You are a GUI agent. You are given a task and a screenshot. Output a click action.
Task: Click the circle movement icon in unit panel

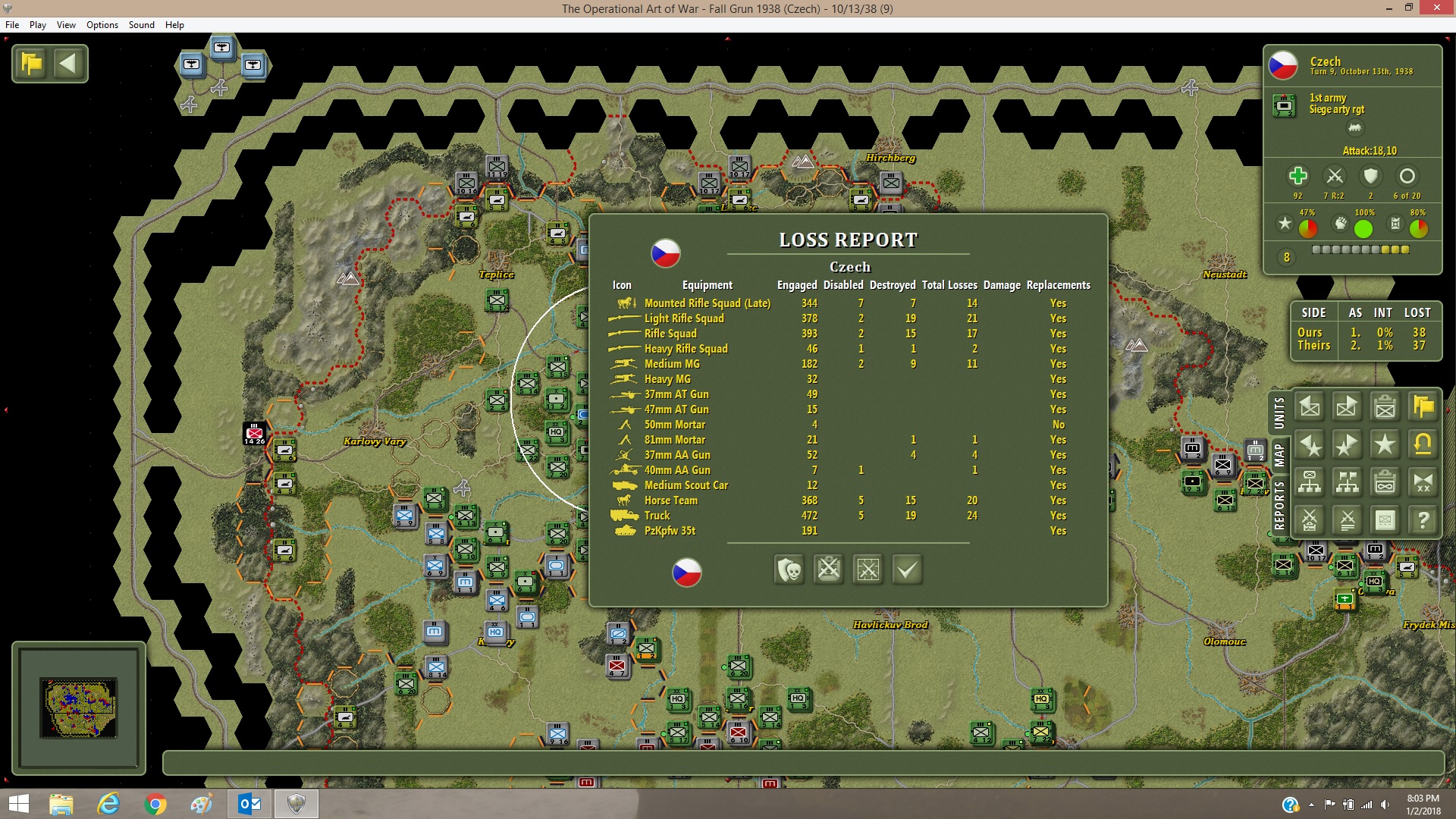[1407, 177]
